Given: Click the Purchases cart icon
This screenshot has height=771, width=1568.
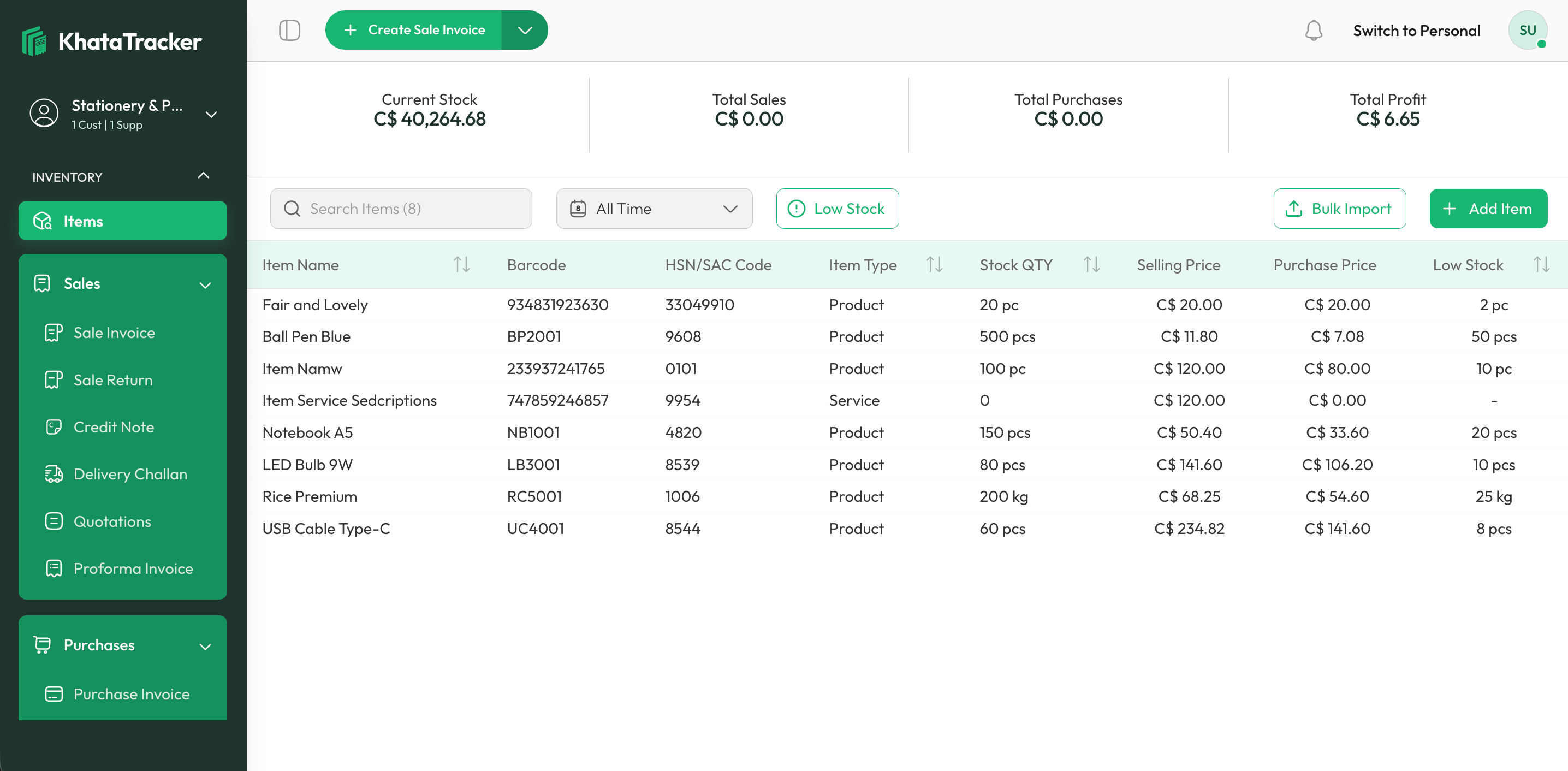Looking at the screenshot, I should 42,645.
